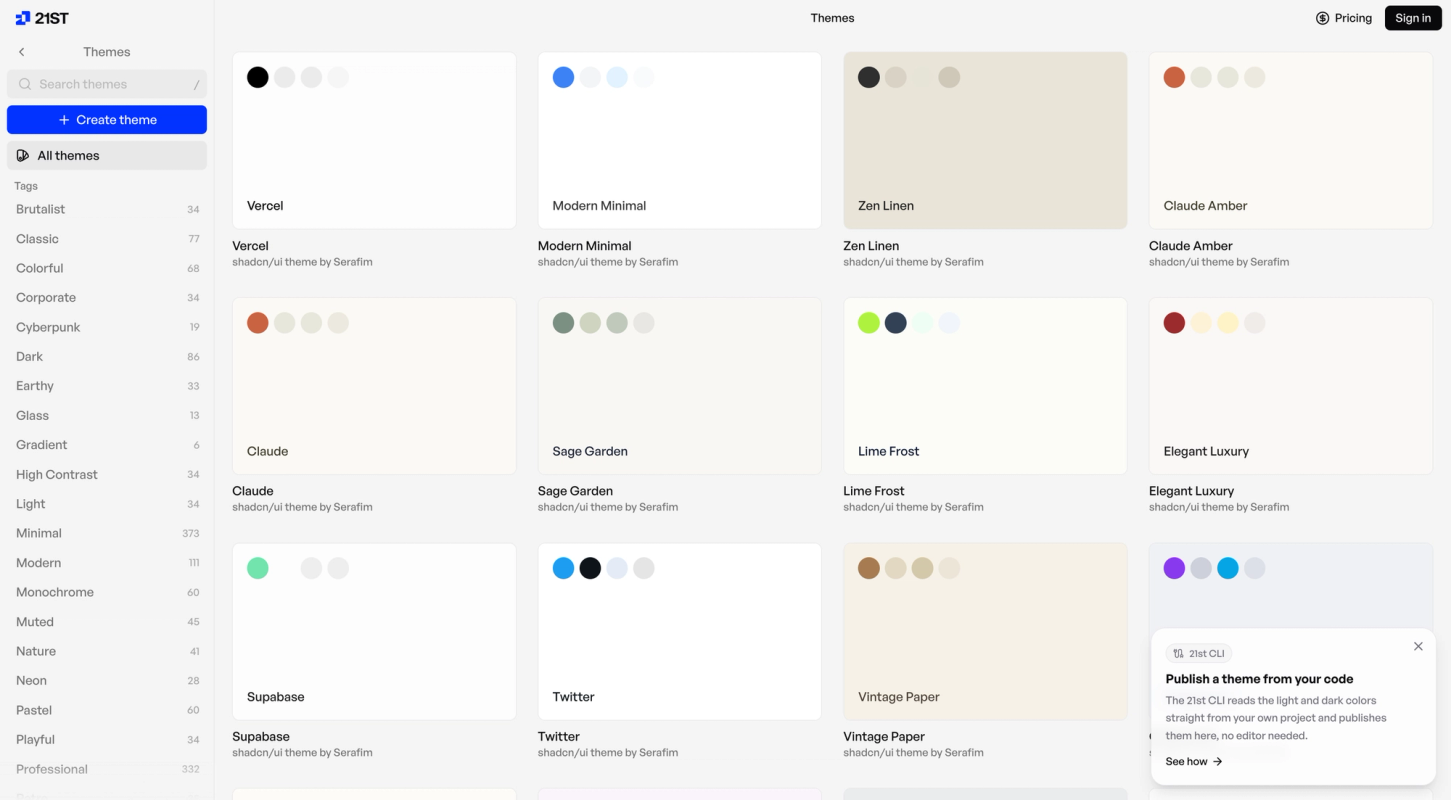
Task: Click the All themes palette icon
Action: (23, 156)
